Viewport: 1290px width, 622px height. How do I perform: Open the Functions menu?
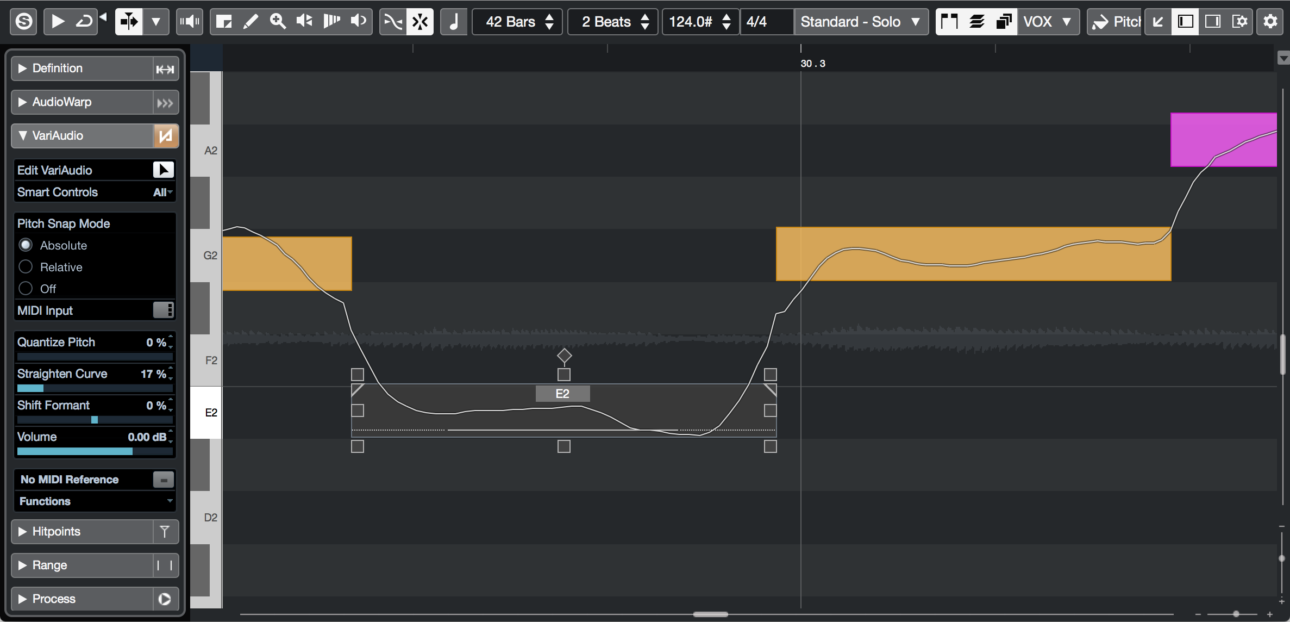tap(94, 501)
